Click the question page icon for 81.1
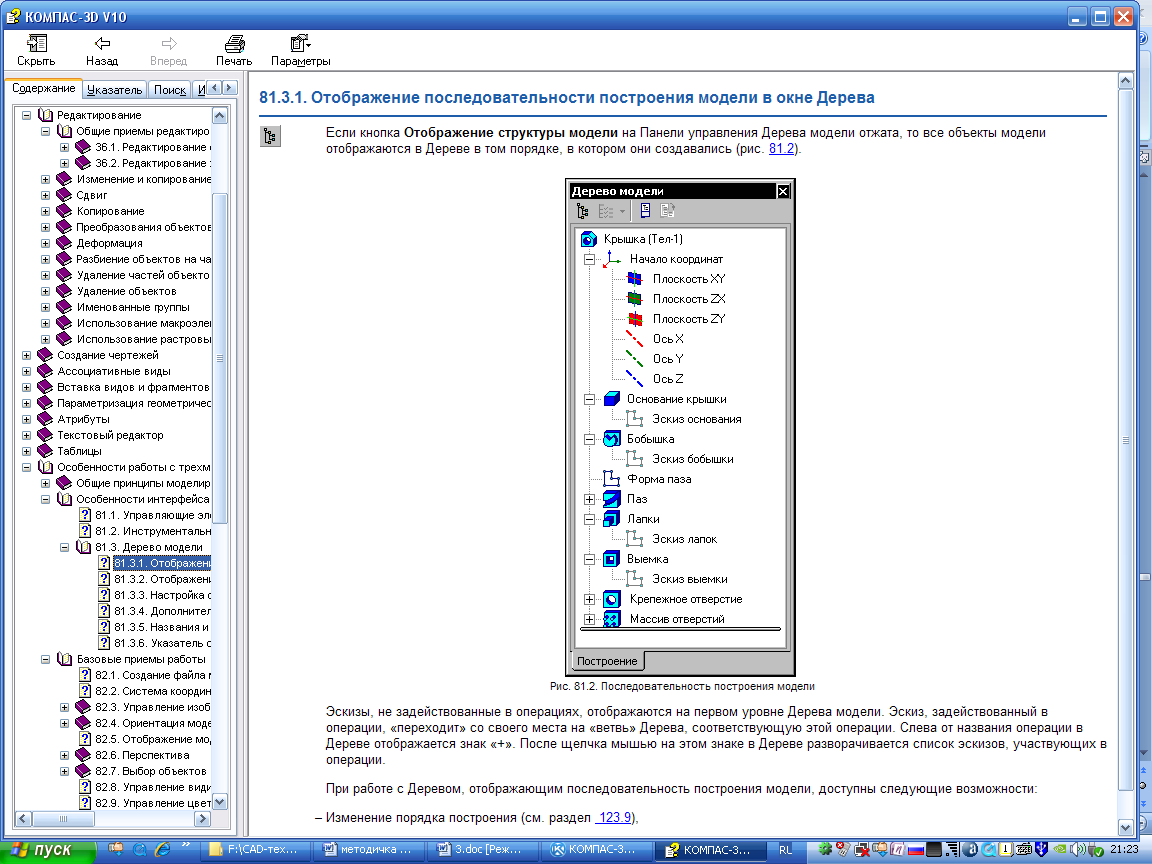The width and height of the screenshot is (1152, 864). click(x=85, y=515)
